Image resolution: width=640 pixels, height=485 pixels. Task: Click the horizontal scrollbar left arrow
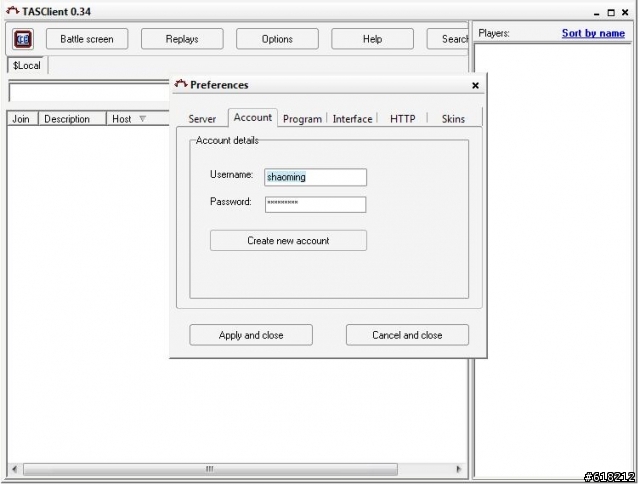click(15, 469)
